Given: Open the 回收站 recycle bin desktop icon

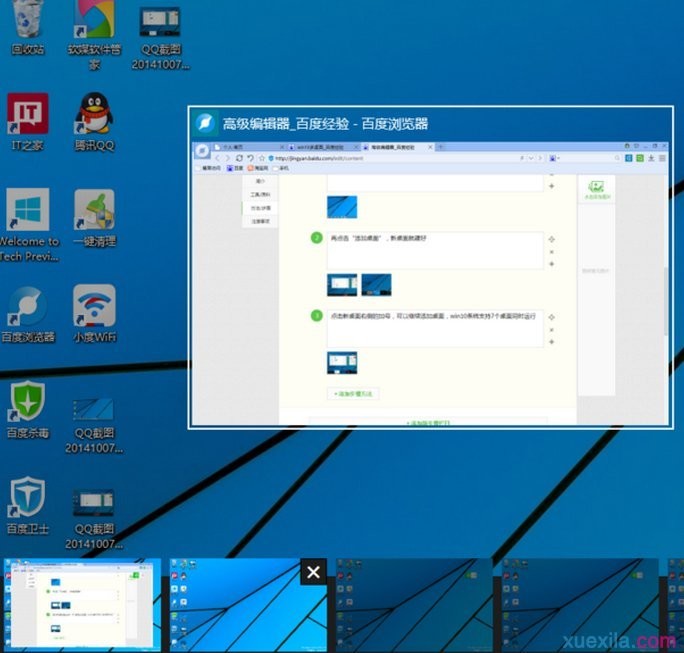Looking at the screenshot, I should click(x=27, y=26).
